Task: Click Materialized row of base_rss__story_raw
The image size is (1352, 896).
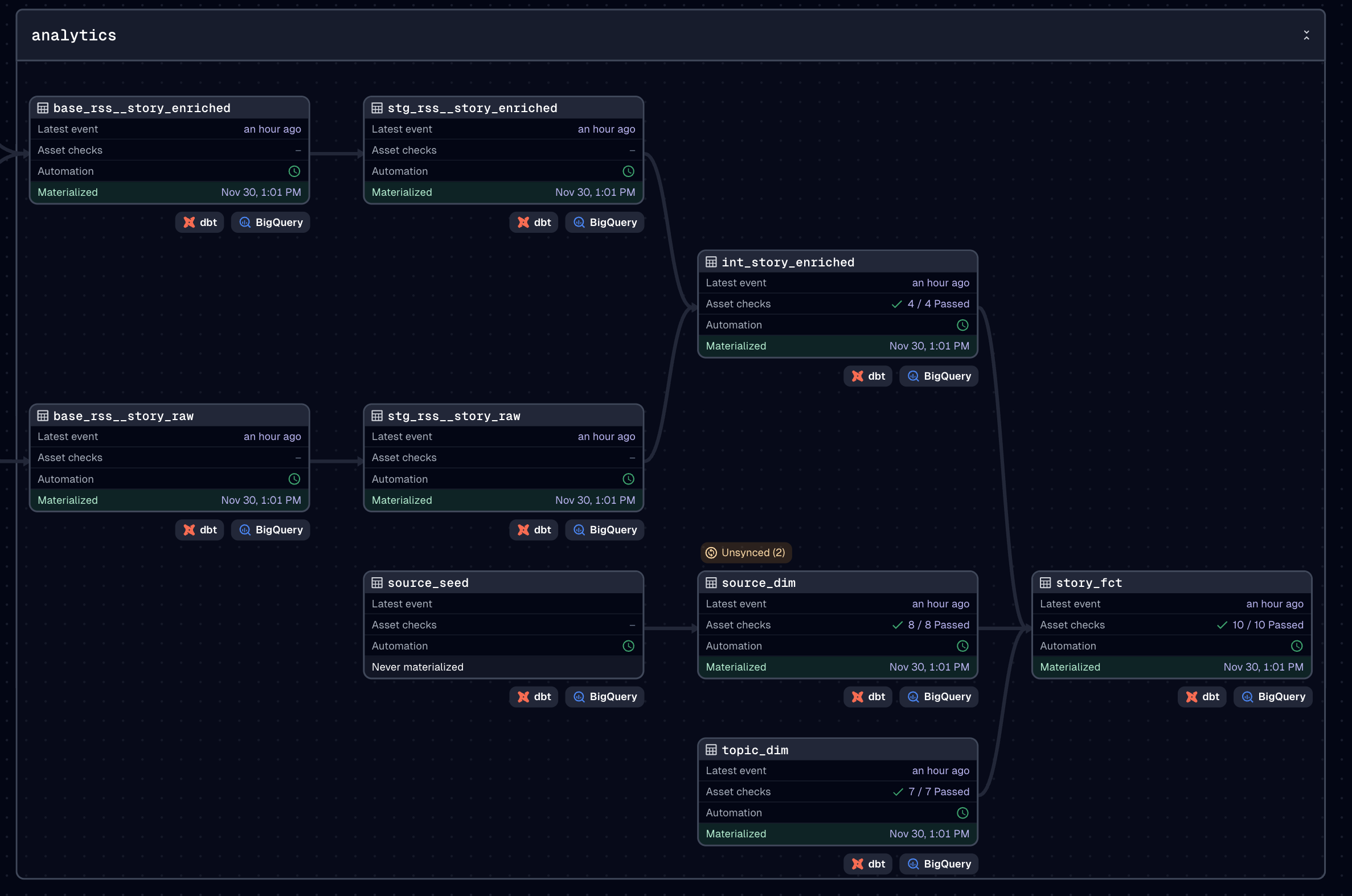Action: 169,500
